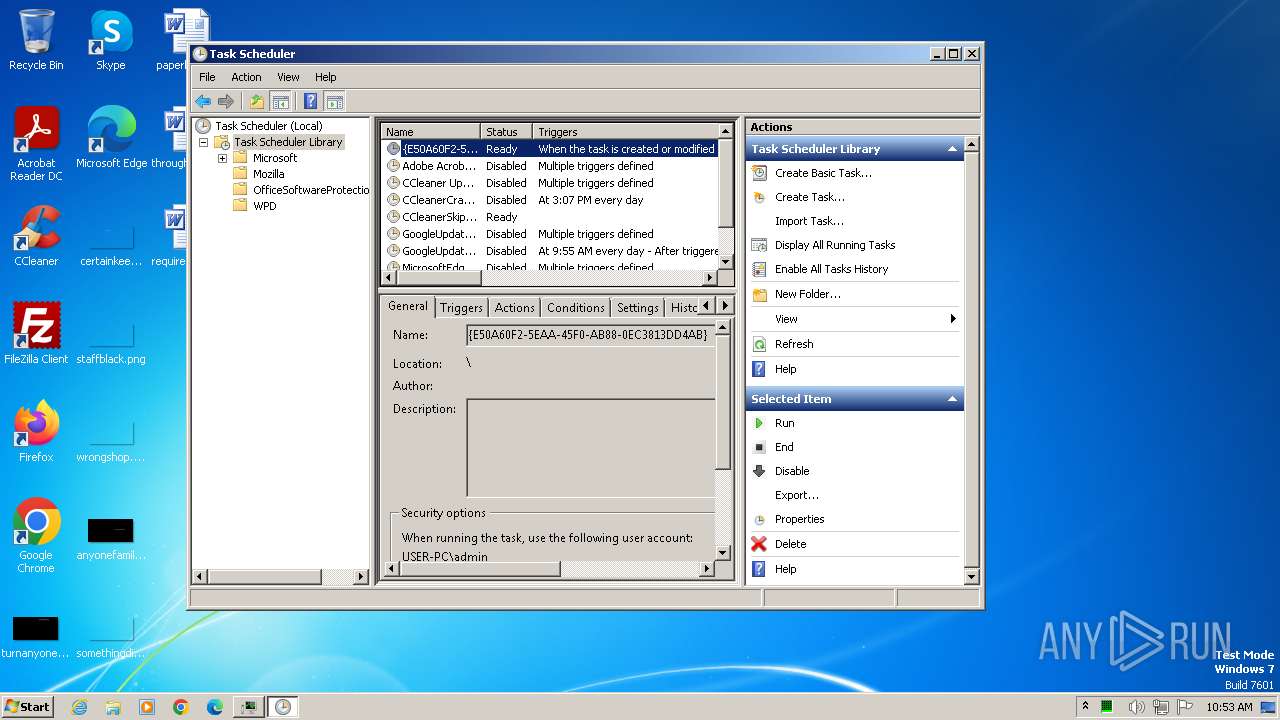Viewport: 1280px width, 720px height.
Task: Toggle the Show/Hide Action Pane icon
Action: [335, 101]
